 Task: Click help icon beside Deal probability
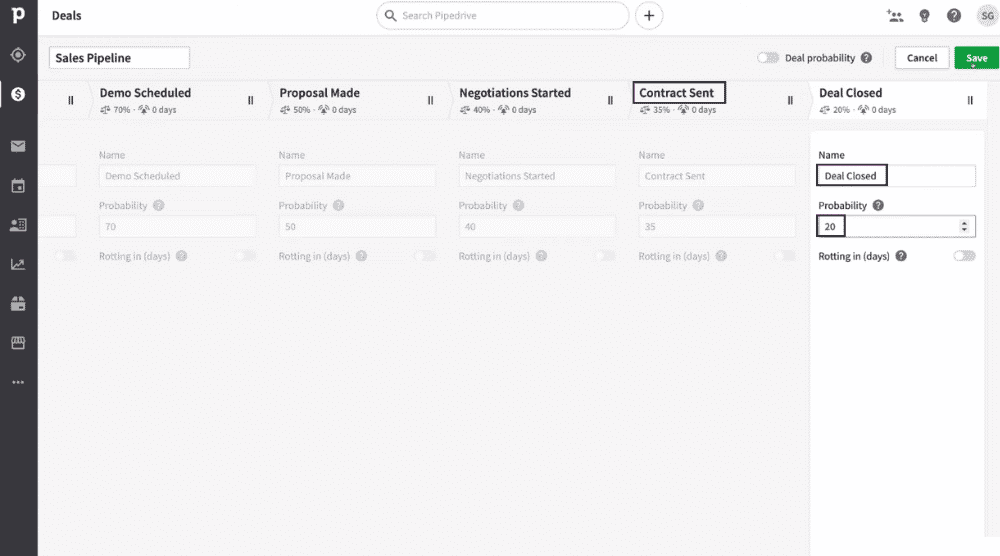[x=866, y=57]
